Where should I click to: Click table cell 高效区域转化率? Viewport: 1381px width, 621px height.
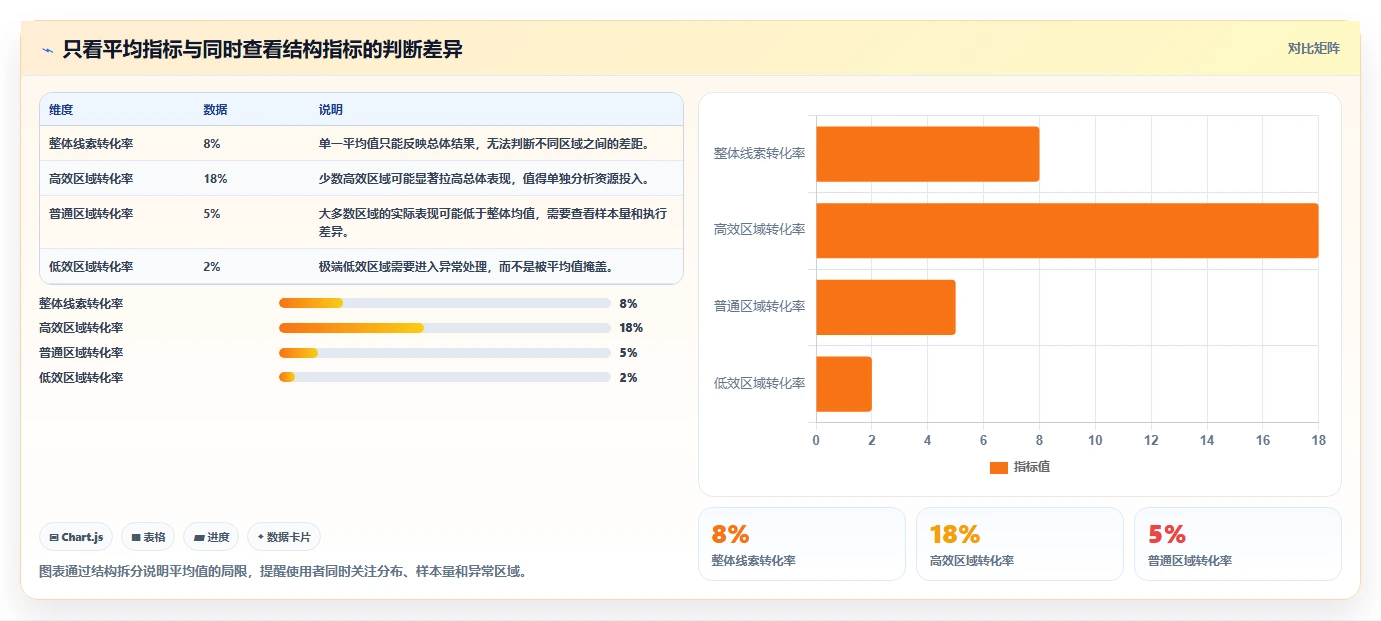coord(91,179)
